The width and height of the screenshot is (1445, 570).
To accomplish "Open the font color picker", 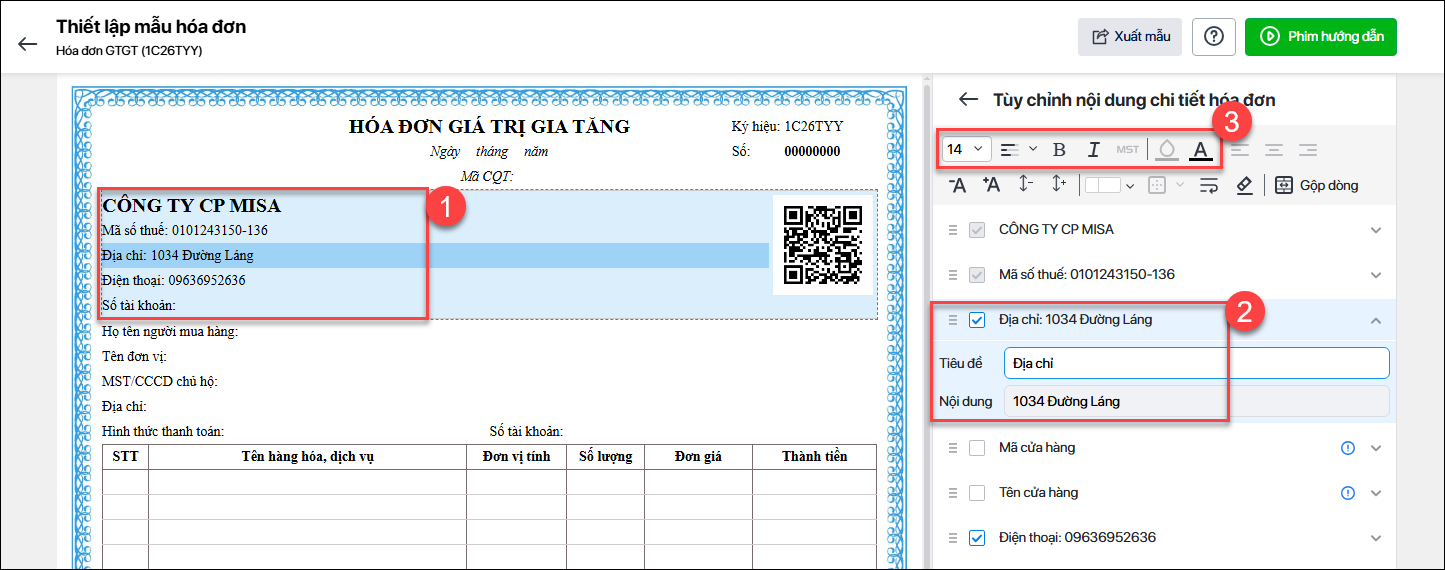I will click(1201, 150).
